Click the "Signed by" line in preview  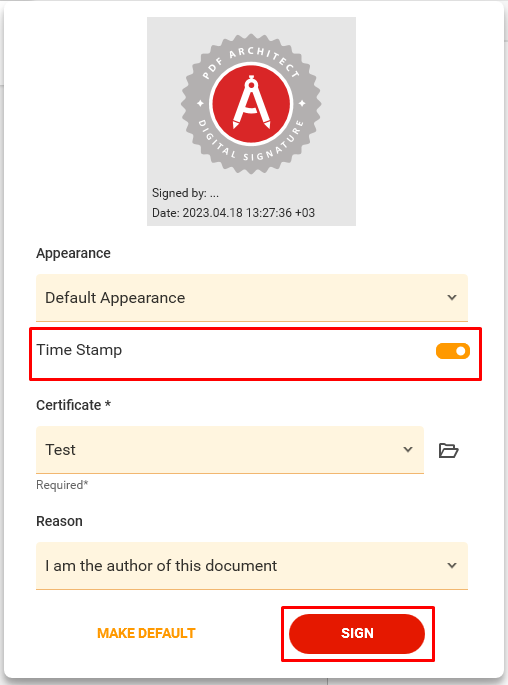click(185, 193)
